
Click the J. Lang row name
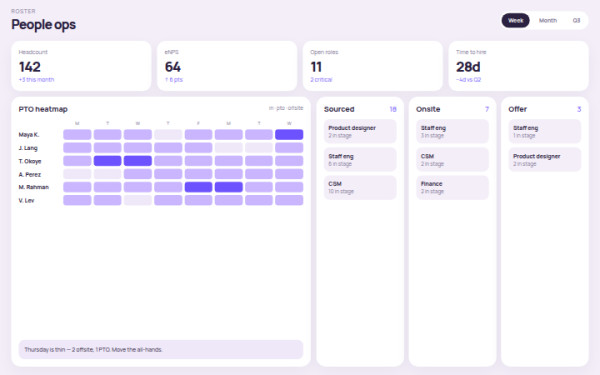[x=28, y=148]
